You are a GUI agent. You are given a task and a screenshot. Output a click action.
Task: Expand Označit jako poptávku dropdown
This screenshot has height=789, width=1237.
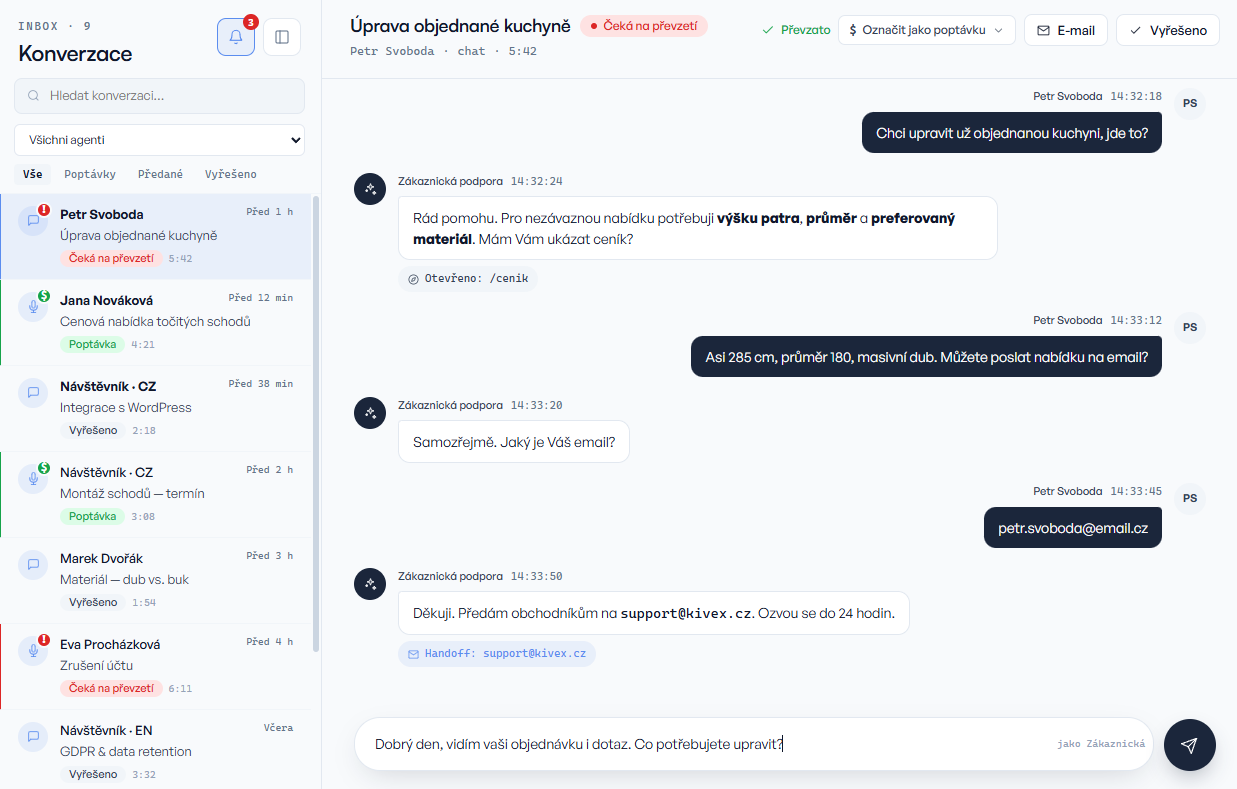[927, 30]
